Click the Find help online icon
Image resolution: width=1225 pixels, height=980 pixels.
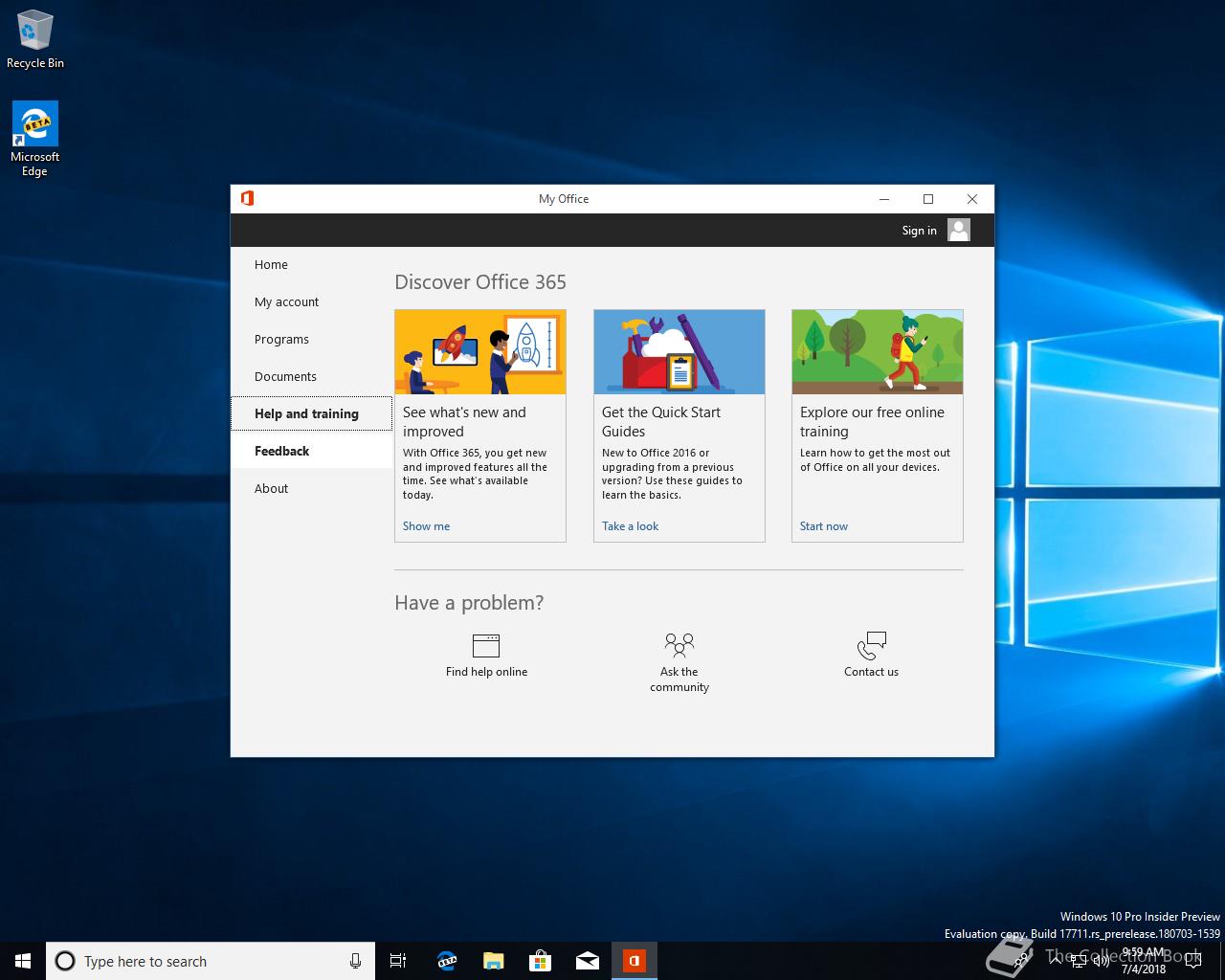click(486, 645)
